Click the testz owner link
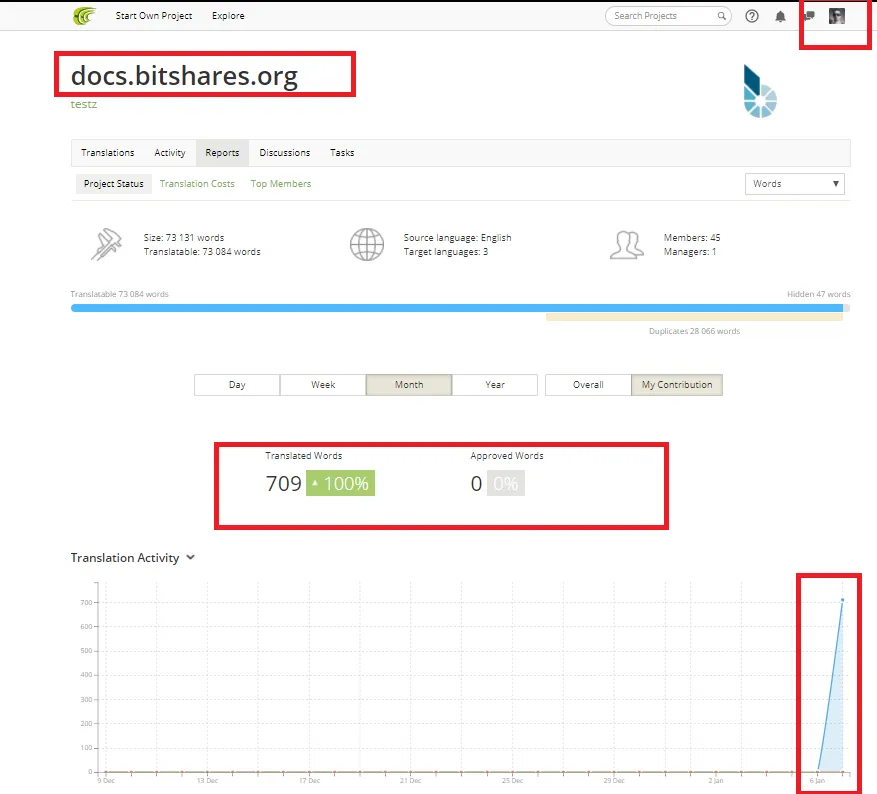877x794 pixels. click(84, 105)
